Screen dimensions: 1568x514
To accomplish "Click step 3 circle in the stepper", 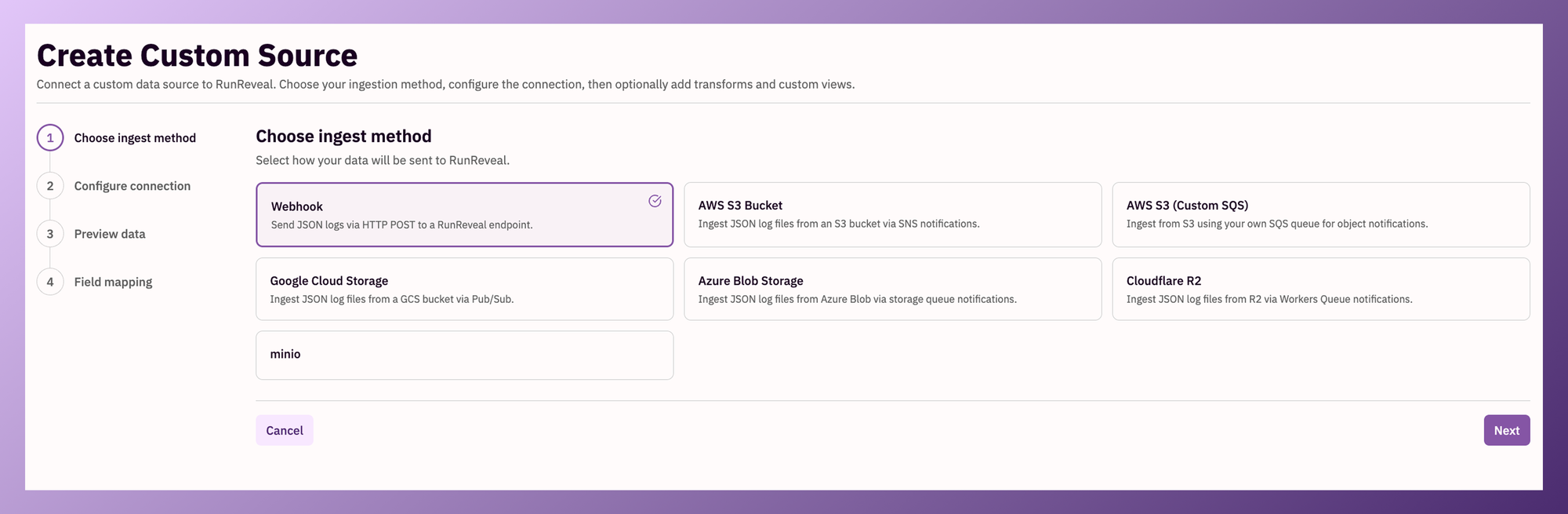I will [50, 234].
